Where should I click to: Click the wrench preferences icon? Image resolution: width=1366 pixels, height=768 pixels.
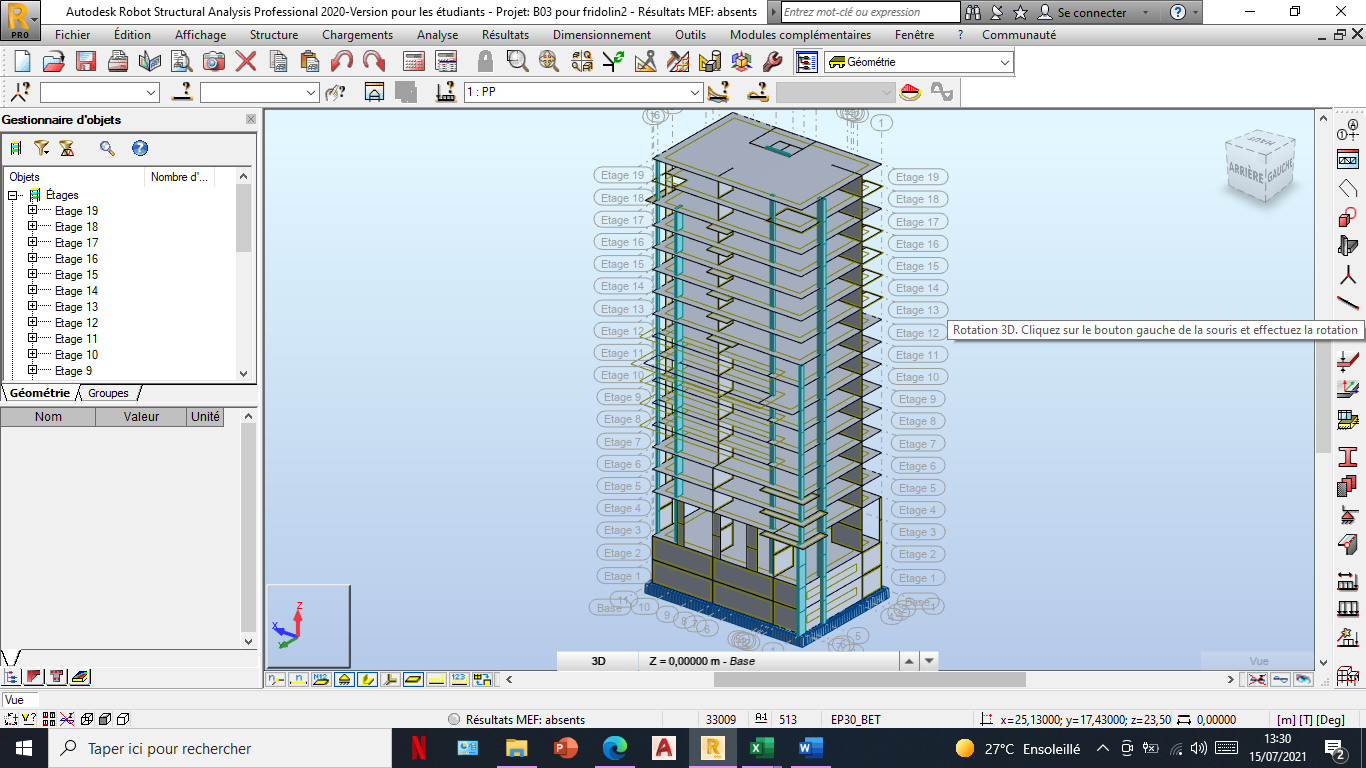tap(772, 62)
